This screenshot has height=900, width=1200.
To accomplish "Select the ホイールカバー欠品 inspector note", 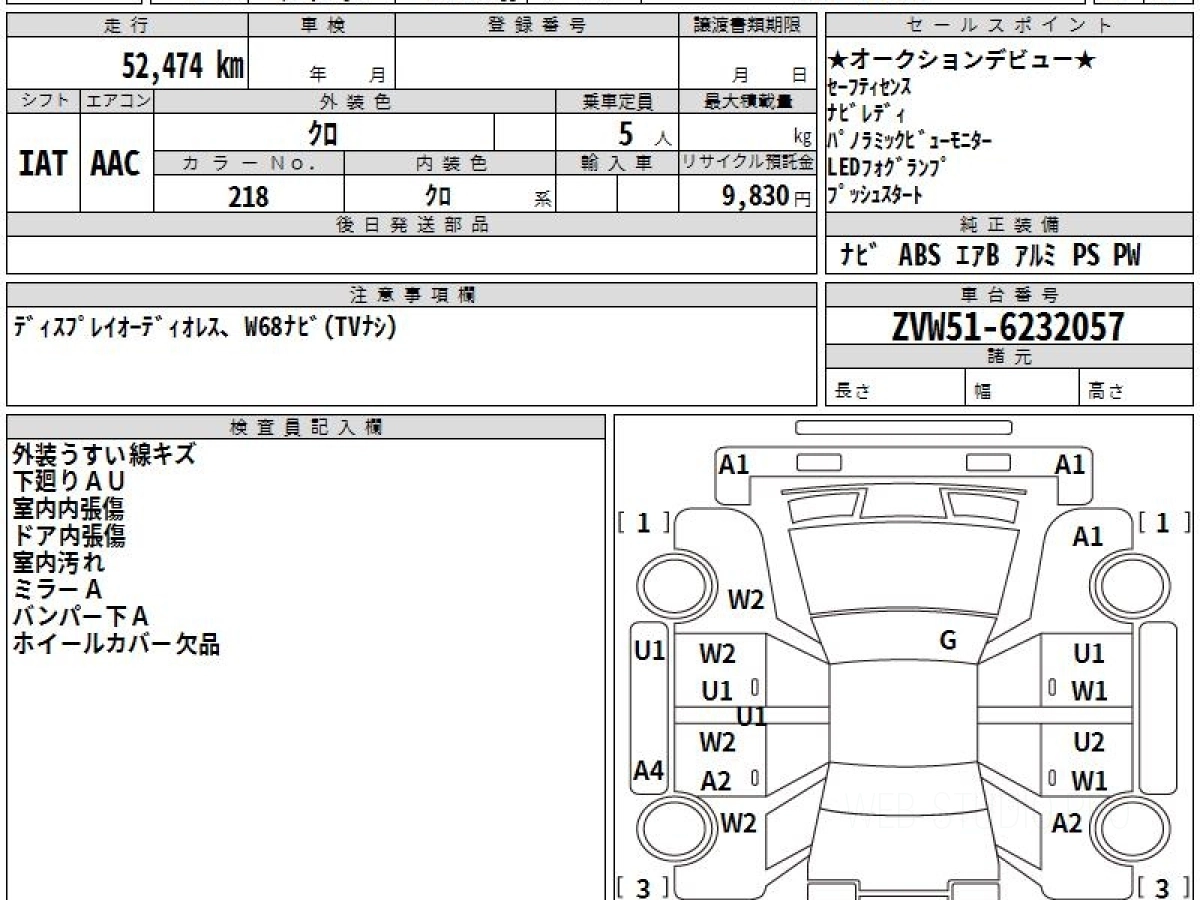I will 116,643.
